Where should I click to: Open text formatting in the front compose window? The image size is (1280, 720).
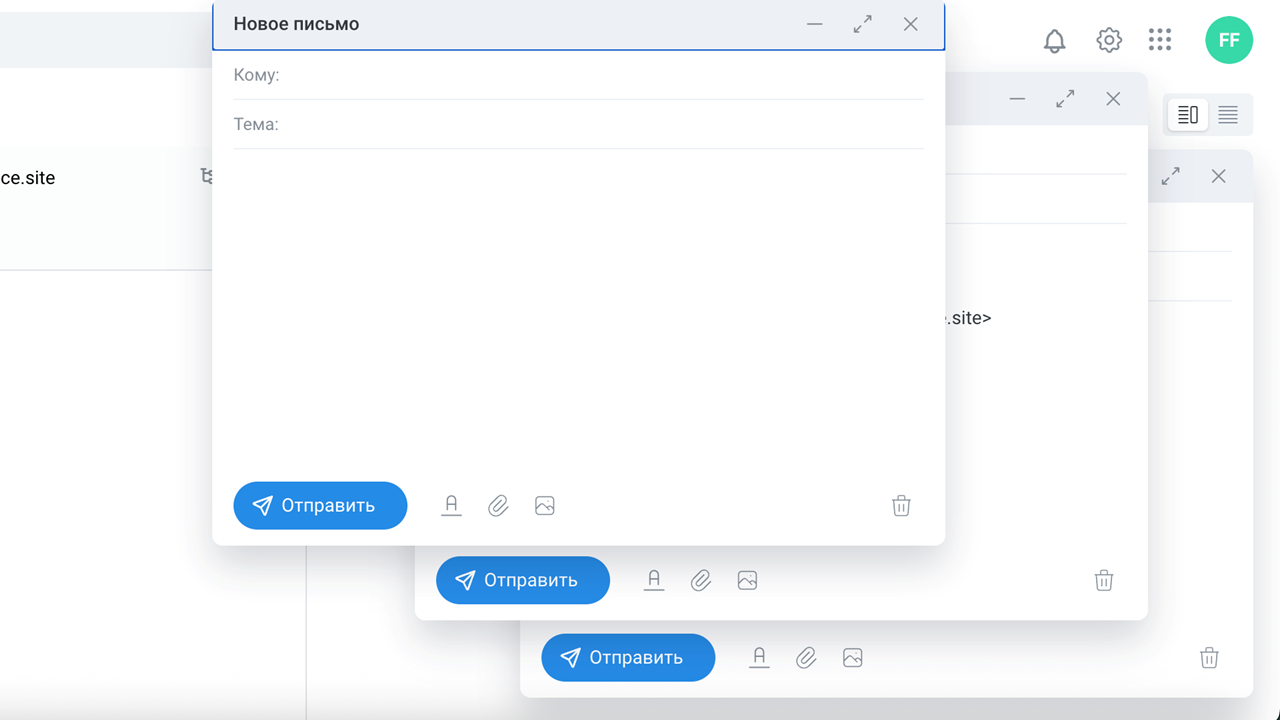(451, 506)
